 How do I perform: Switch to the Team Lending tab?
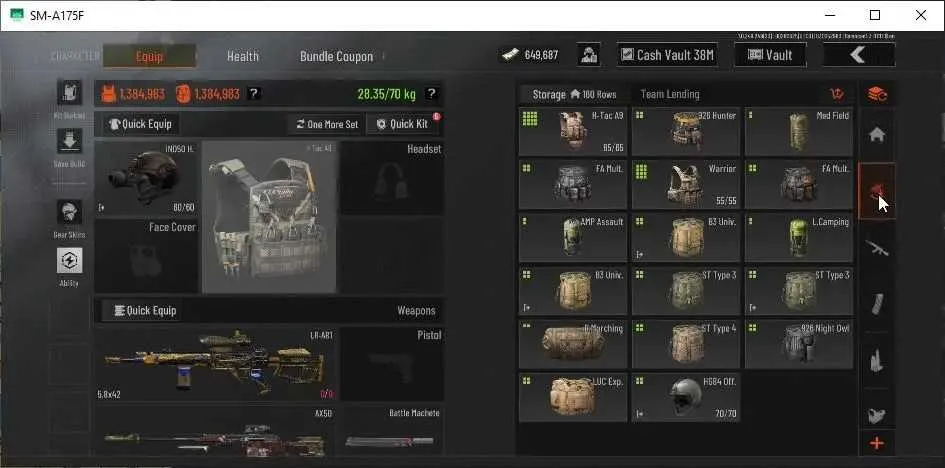click(670, 95)
